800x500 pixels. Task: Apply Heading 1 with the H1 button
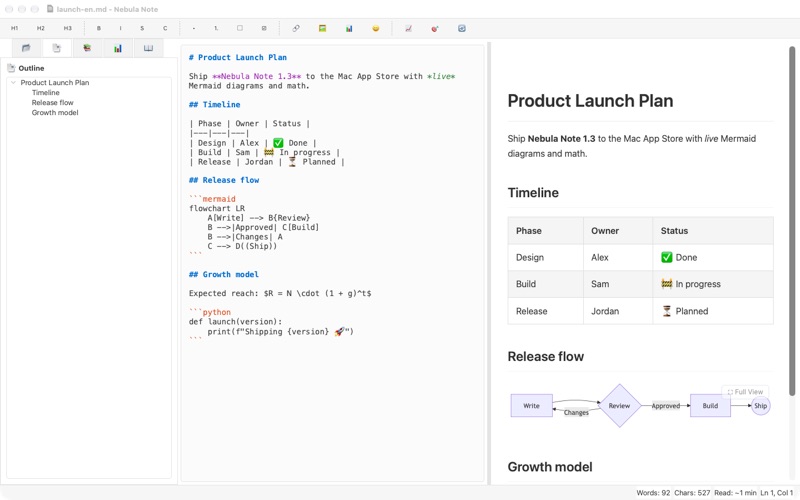click(14, 29)
